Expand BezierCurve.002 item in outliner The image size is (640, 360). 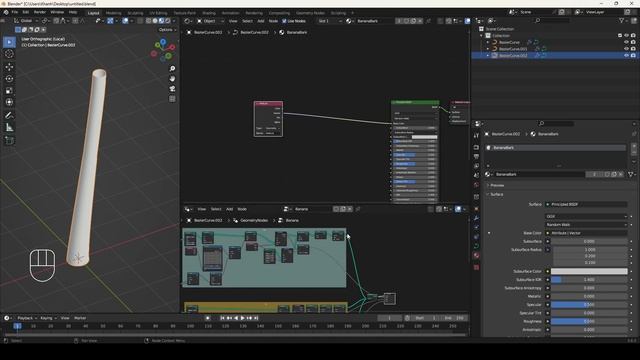point(488,55)
